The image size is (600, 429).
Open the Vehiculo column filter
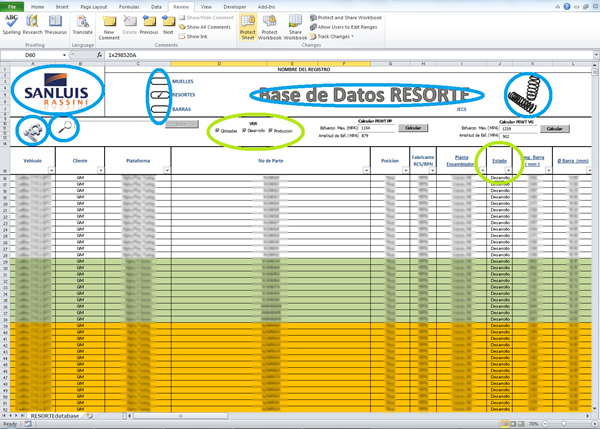click(51, 170)
